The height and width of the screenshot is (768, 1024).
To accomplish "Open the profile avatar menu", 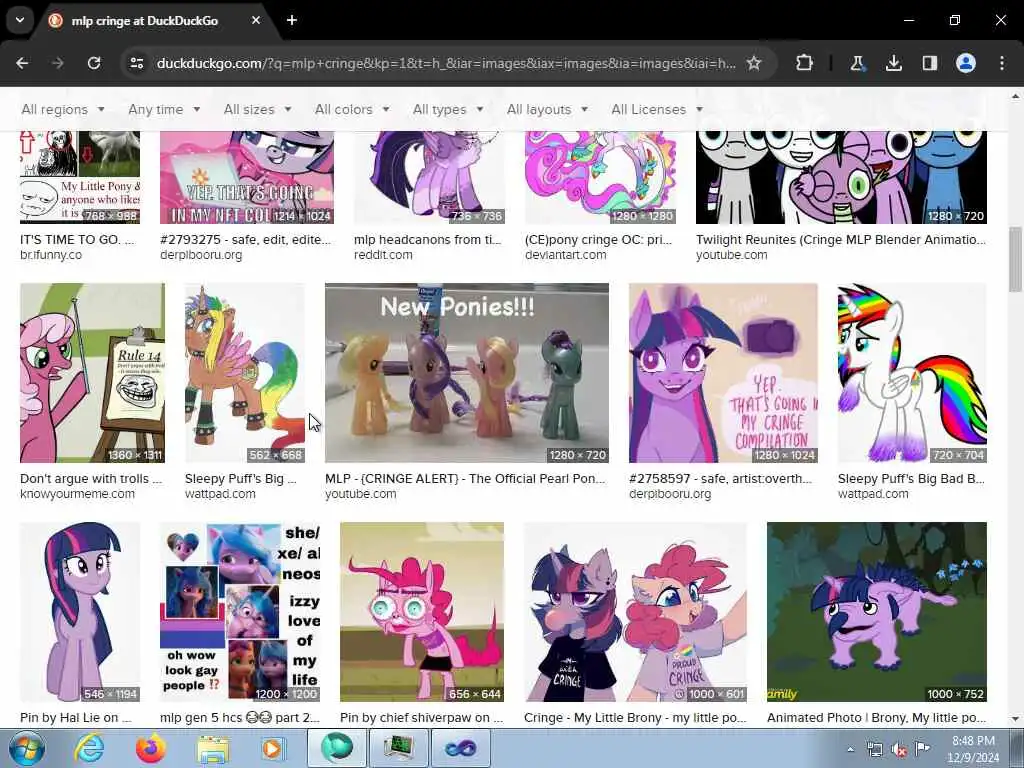I will (x=966, y=63).
